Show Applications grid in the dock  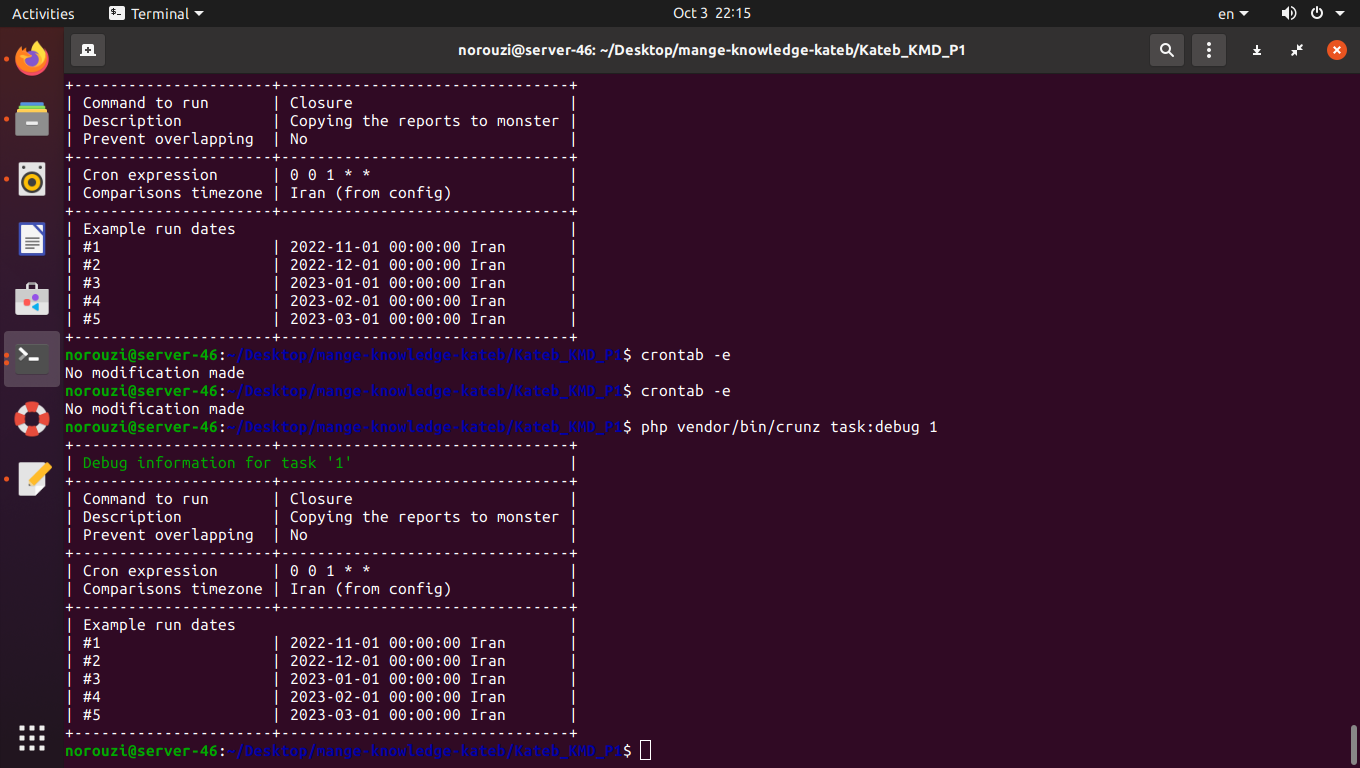[x=32, y=738]
